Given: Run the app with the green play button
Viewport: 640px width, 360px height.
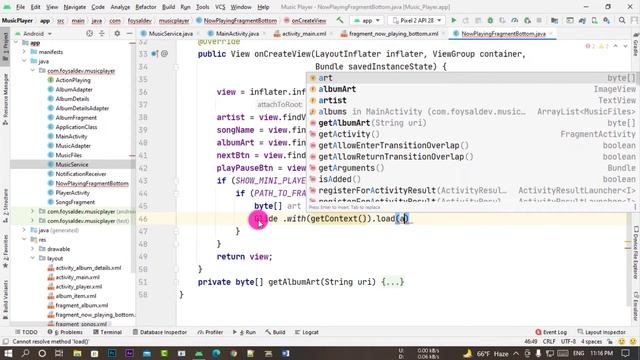Looking at the screenshot, I should pyautogui.click(x=453, y=20).
